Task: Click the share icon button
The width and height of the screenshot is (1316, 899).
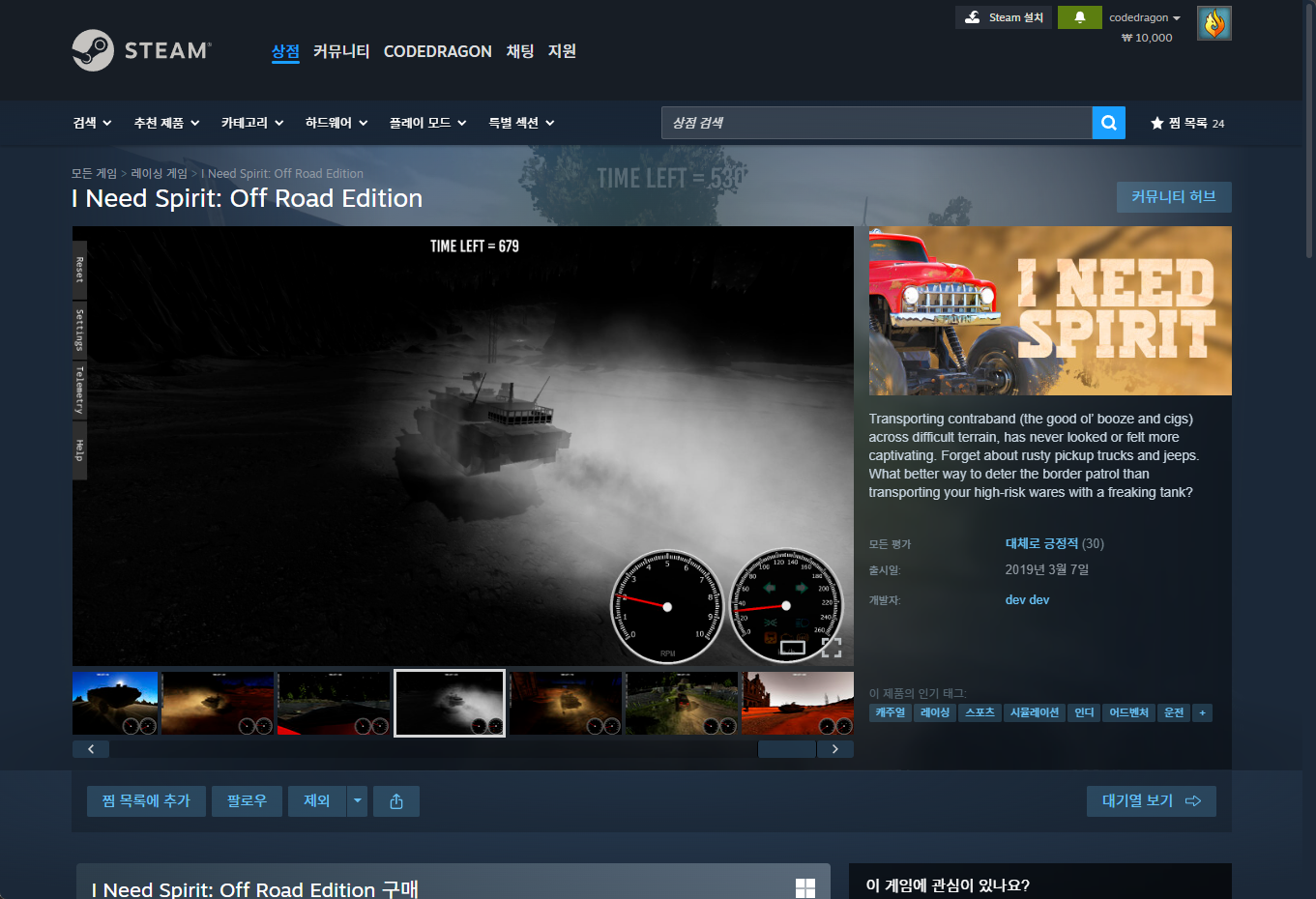Action: 396,801
